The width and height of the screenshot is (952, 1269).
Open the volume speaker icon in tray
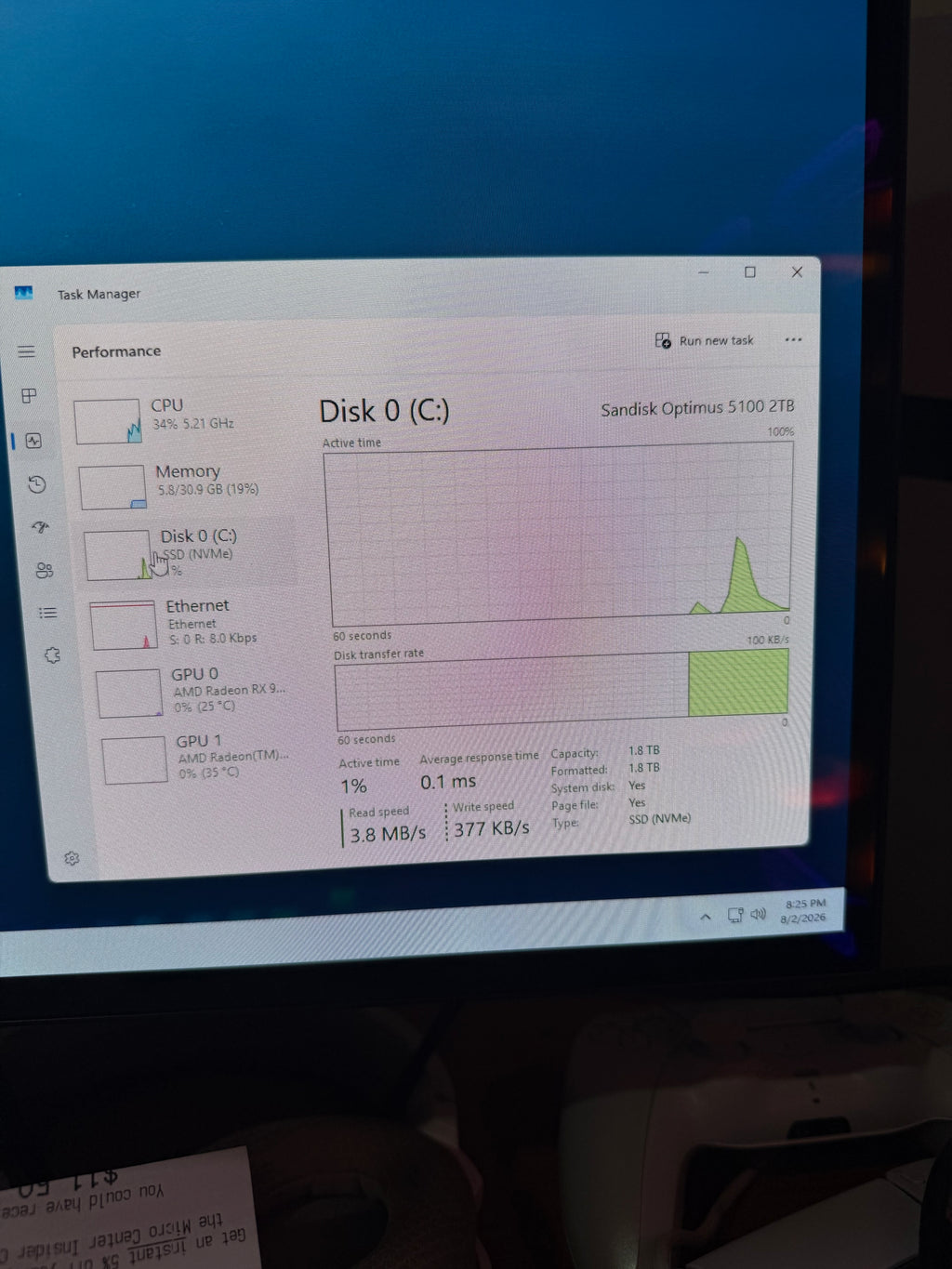(759, 914)
